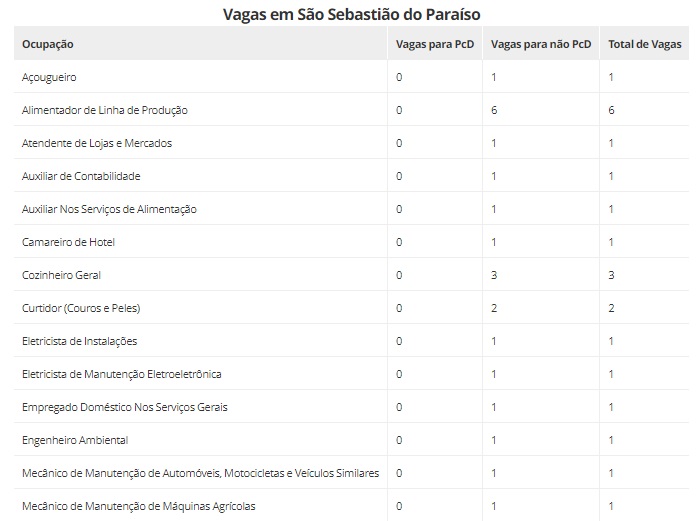Select the Açougueiro occupation row
The width and height of the screenshot is (698, 521).
coord(49,77)
